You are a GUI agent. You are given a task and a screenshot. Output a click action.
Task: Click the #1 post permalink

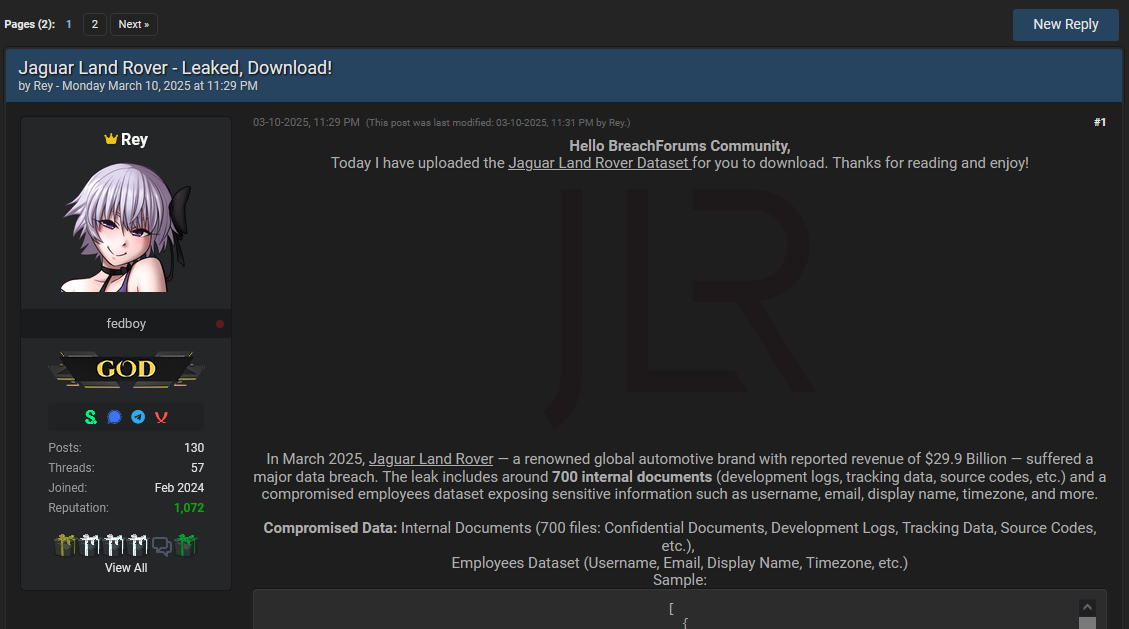[1099, 122]
